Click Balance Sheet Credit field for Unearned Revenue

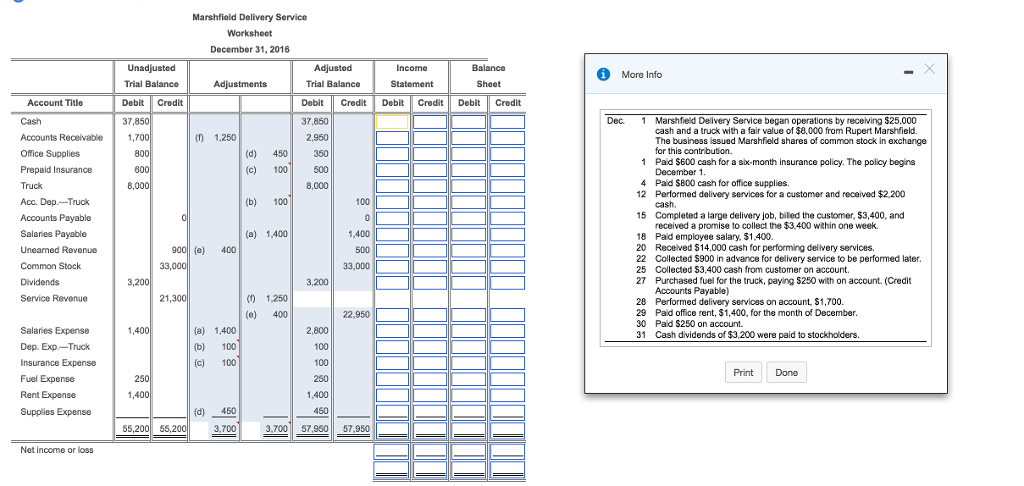(507, 250)
